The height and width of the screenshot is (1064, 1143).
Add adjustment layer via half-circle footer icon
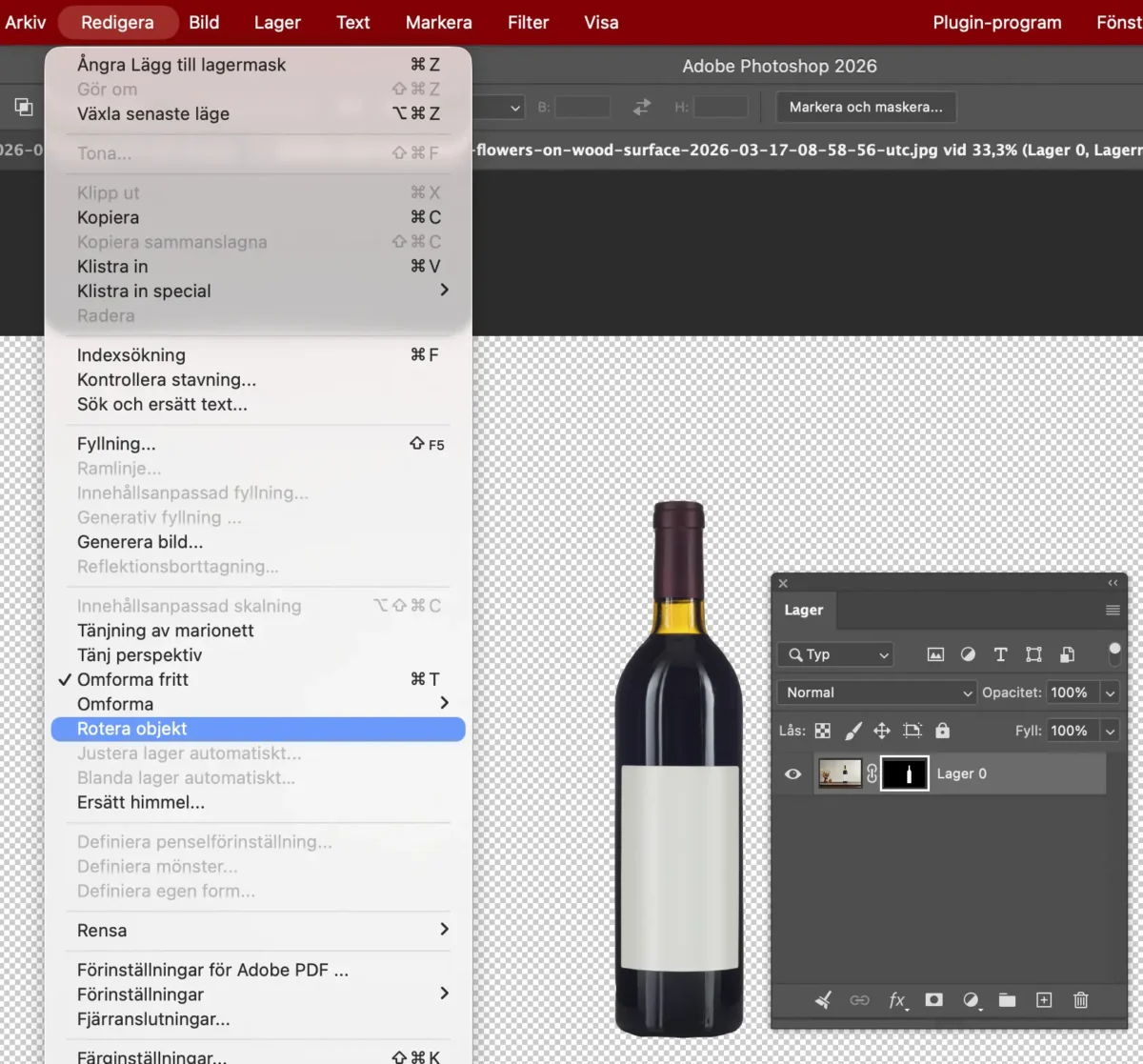click(971, 999)
